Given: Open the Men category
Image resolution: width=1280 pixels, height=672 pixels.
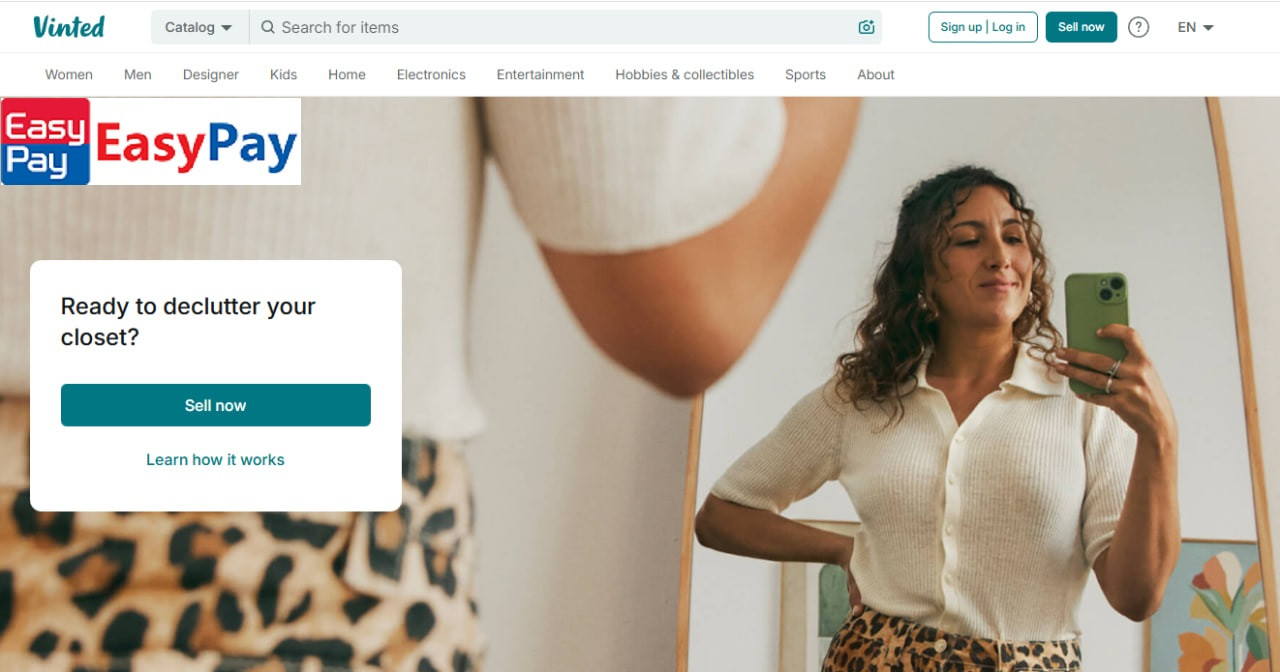Looking at the screenshot, I should tap(138, 75).
